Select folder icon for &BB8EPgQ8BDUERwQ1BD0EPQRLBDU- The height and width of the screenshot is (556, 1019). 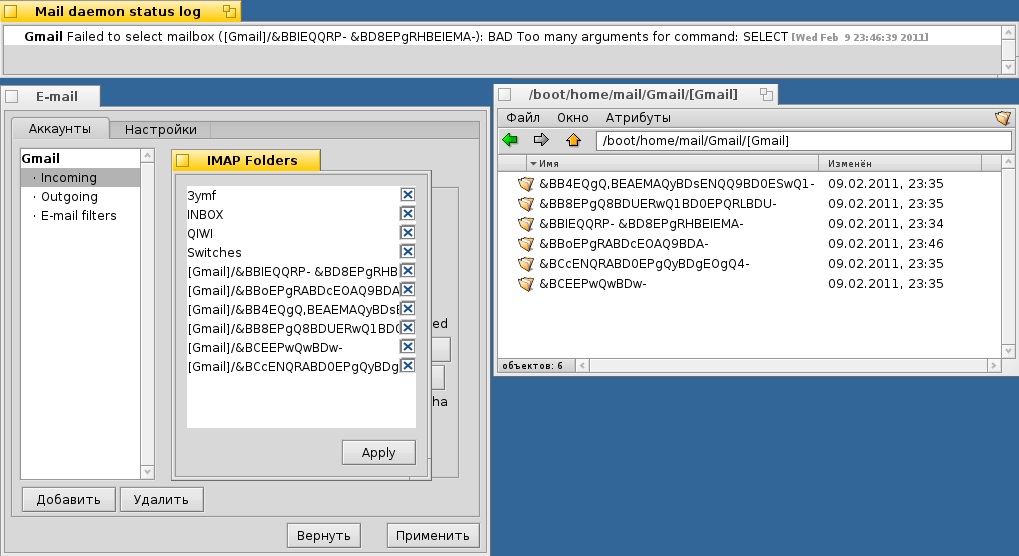tap(526, 204)
